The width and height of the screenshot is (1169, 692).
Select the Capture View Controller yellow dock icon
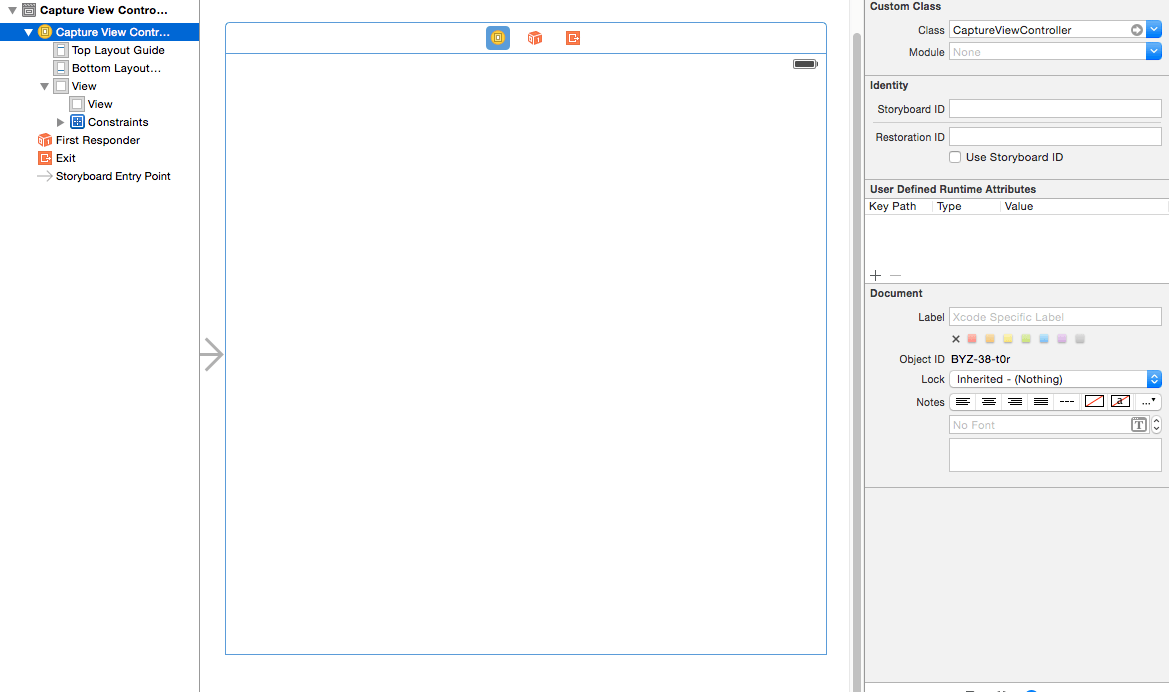coord(497,37)
